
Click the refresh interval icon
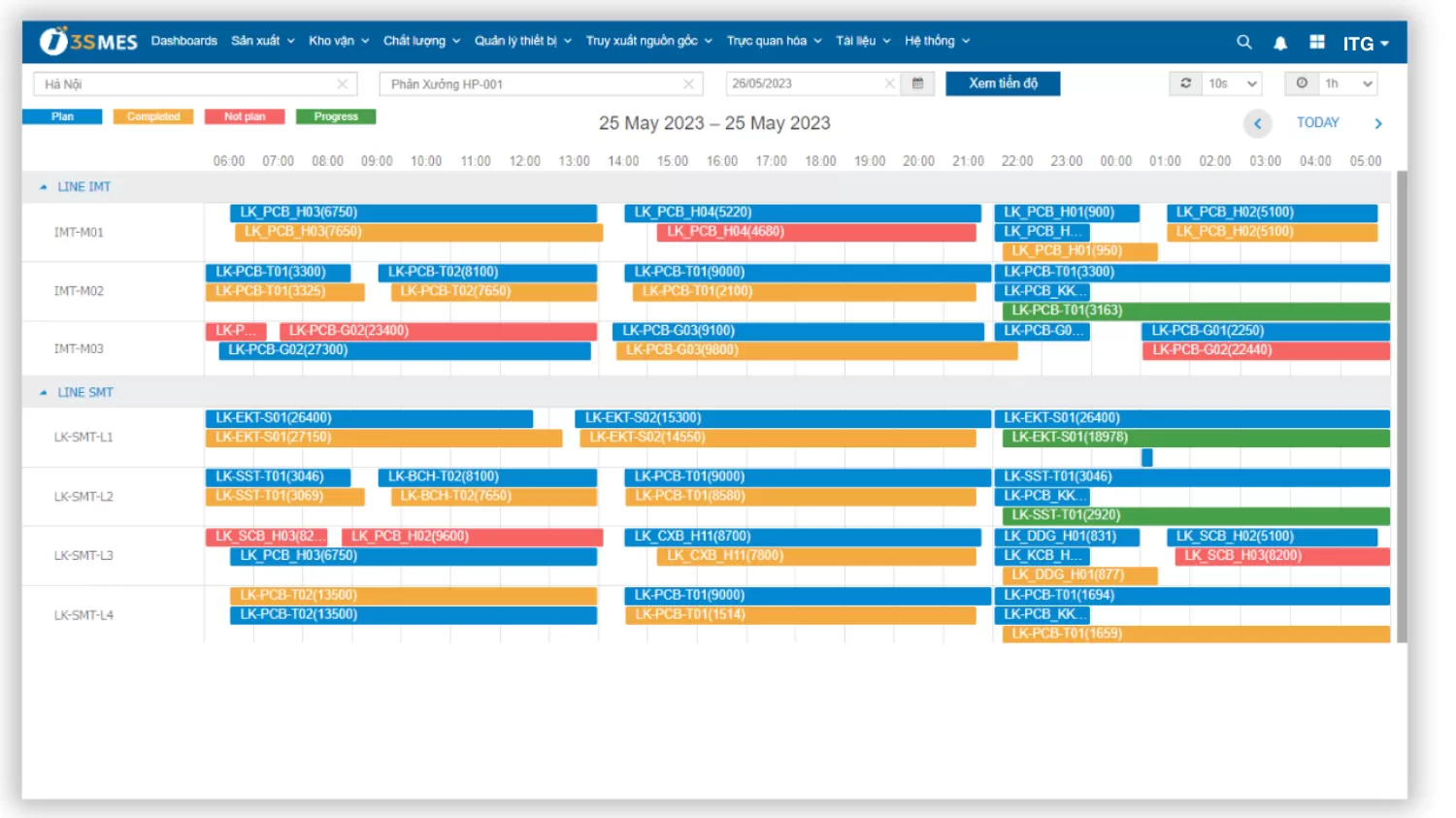coord(1185,83)
